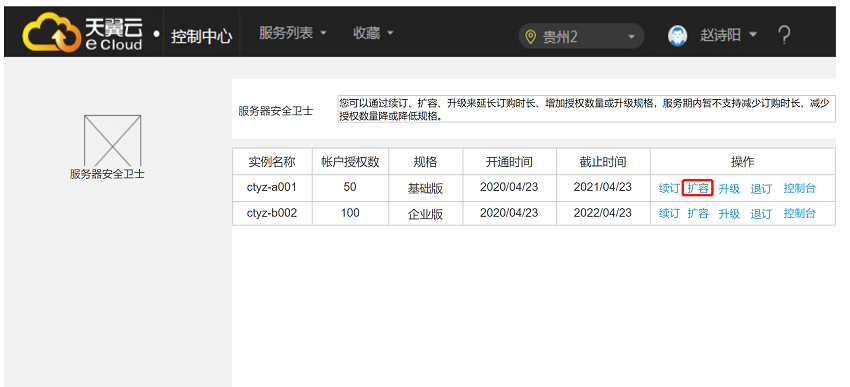Open the 赵诗阳 account dropdown
The width and height of the screenshot is (850, 387).
pos(728,36)
